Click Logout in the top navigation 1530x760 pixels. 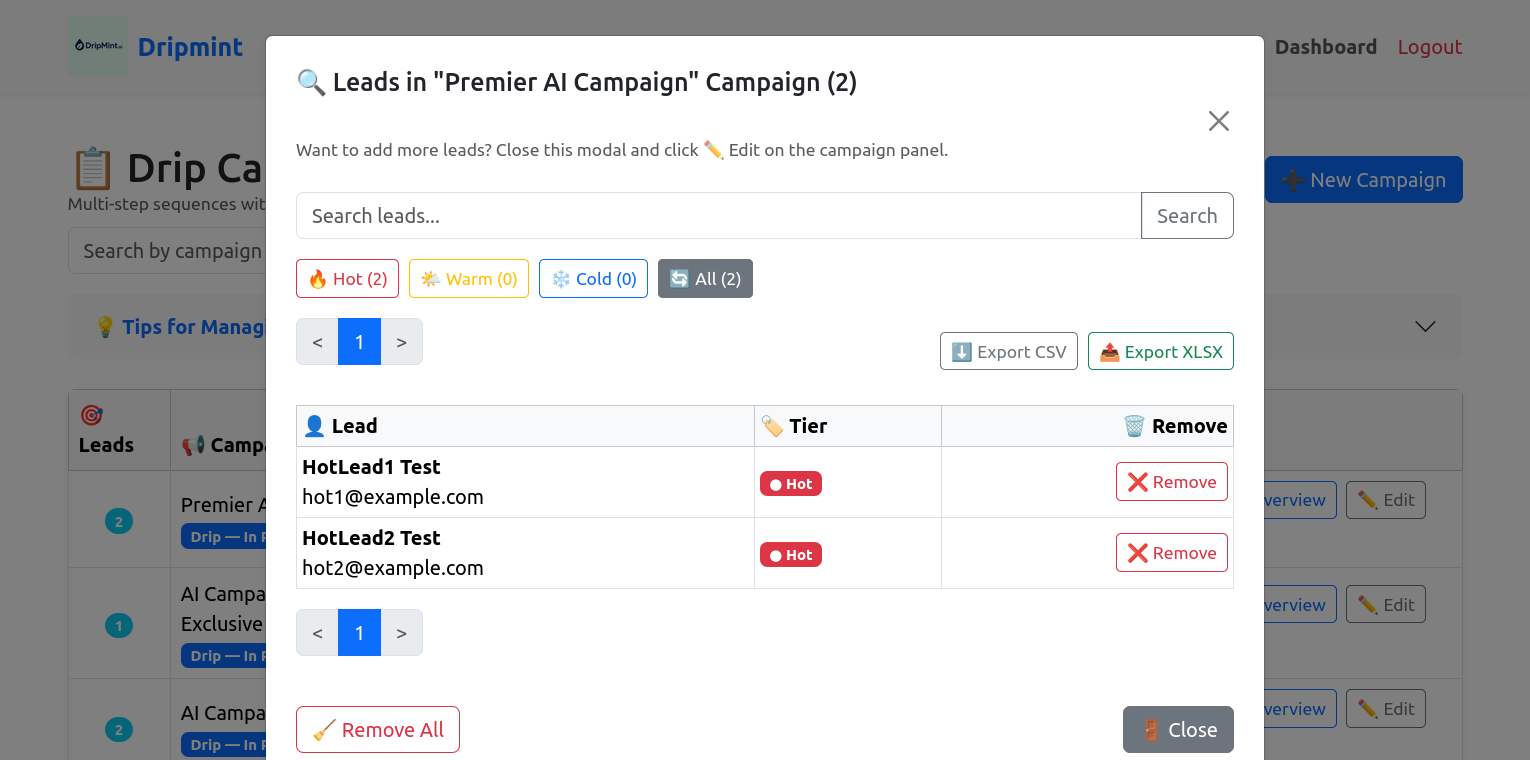(1429, 46)
